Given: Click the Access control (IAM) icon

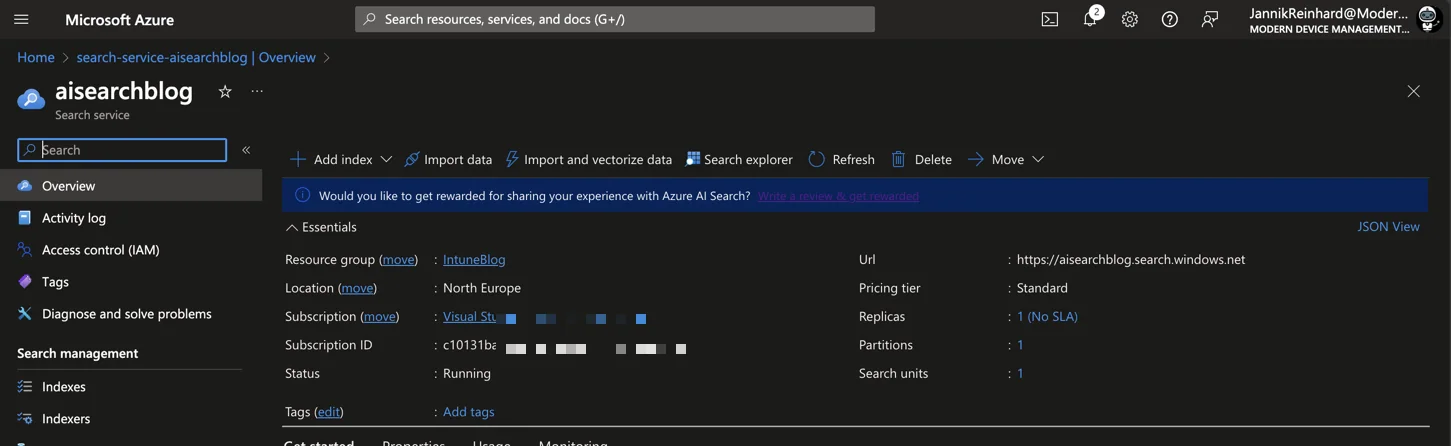Looking at the screenshot, I should click(25, 250).
